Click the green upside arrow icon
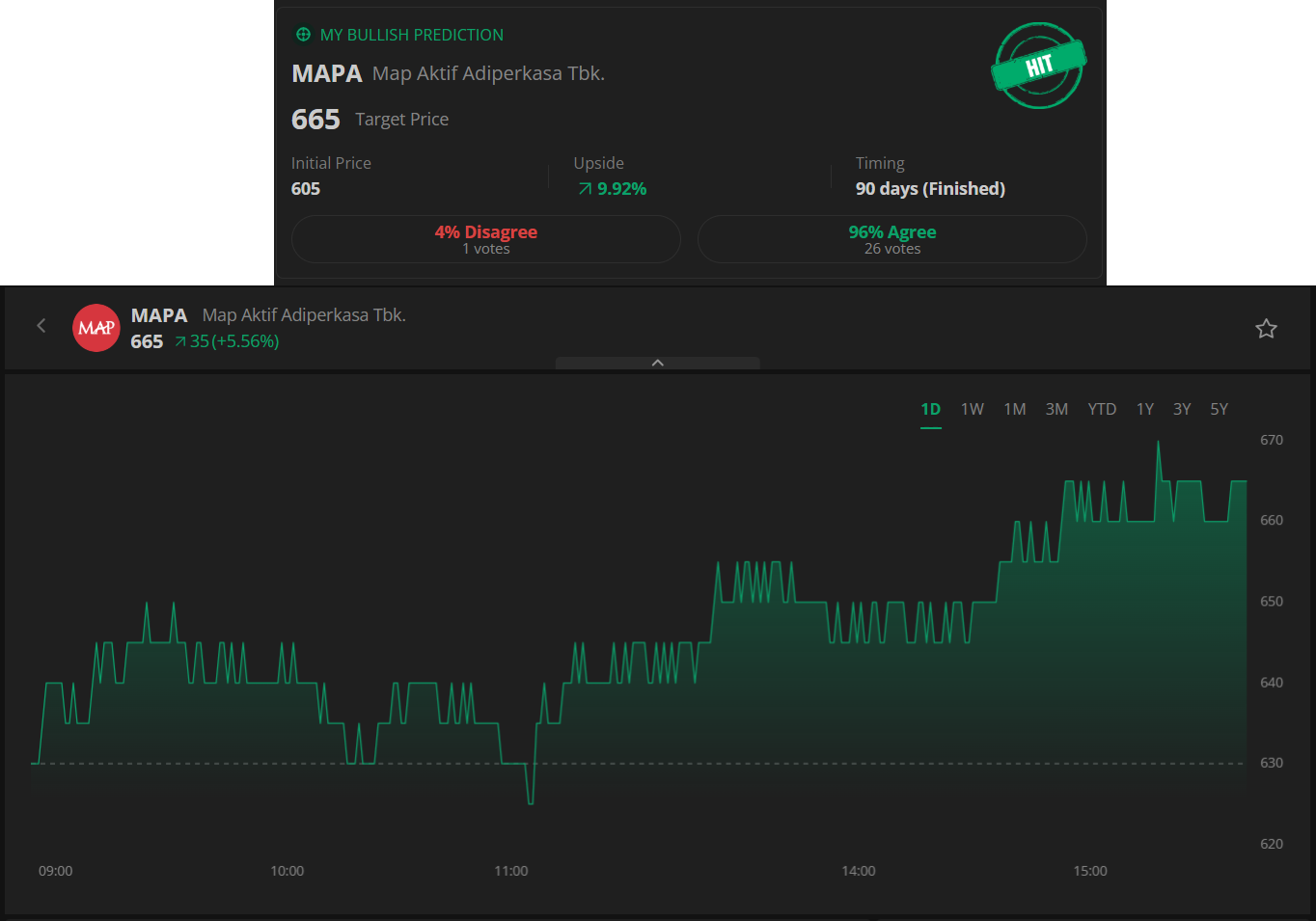The height and width of the screenshot is (921, 1316). (585, 189)
